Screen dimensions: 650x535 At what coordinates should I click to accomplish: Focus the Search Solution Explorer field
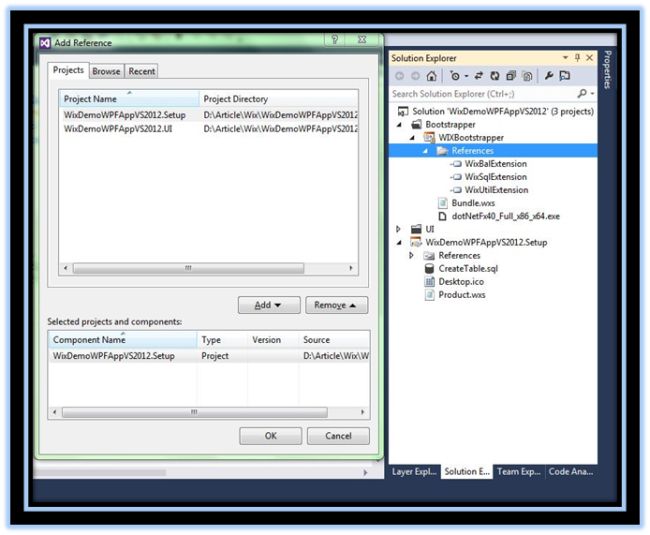483,94
